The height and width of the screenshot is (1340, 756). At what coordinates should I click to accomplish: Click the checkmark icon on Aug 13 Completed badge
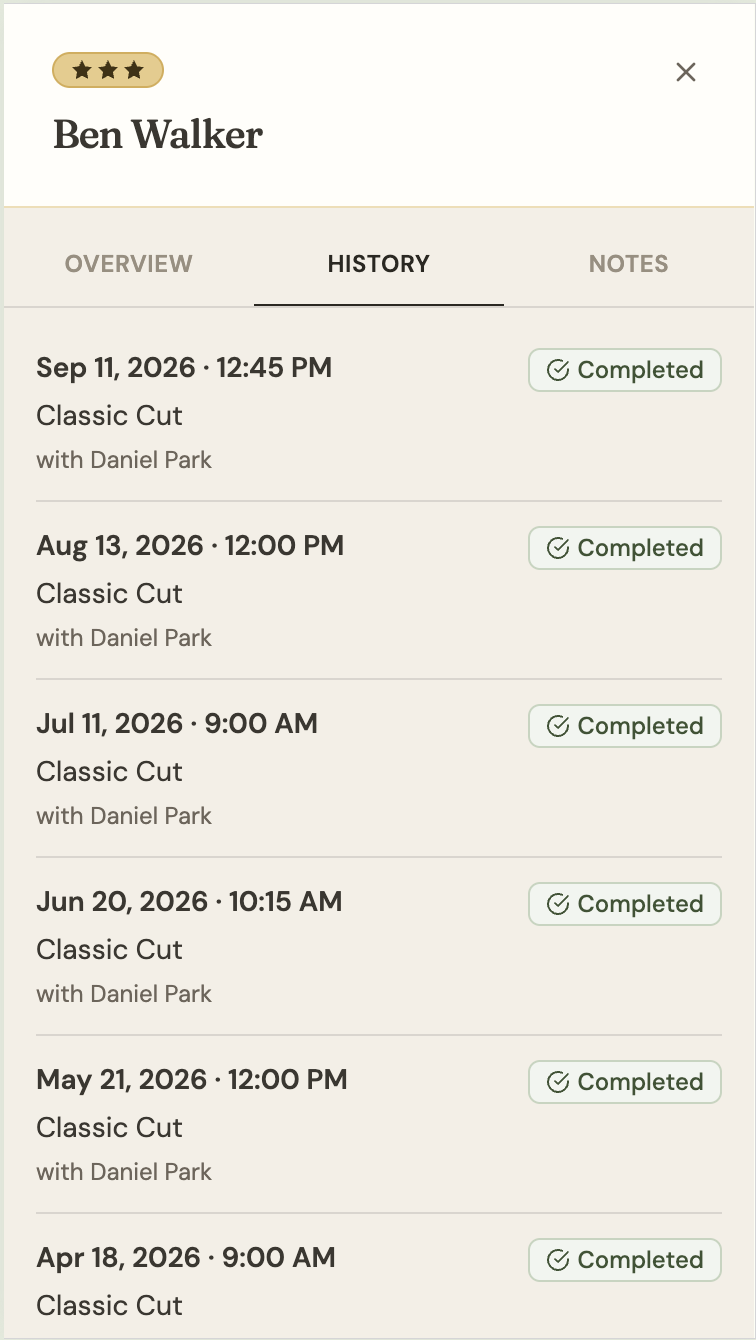558,548
